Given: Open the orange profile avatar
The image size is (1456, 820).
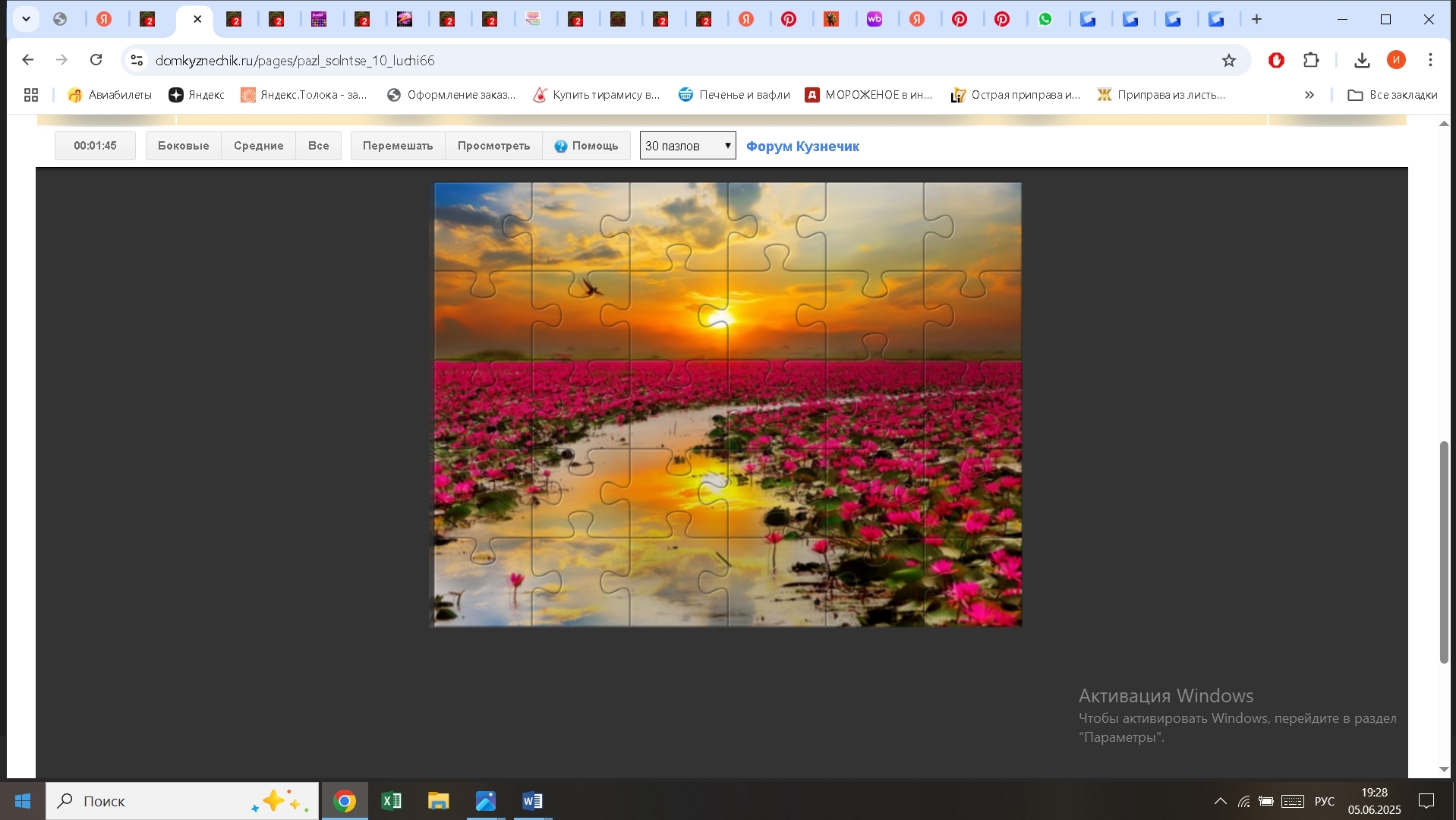Looking at the screenshot, I should pos(1396,60).
